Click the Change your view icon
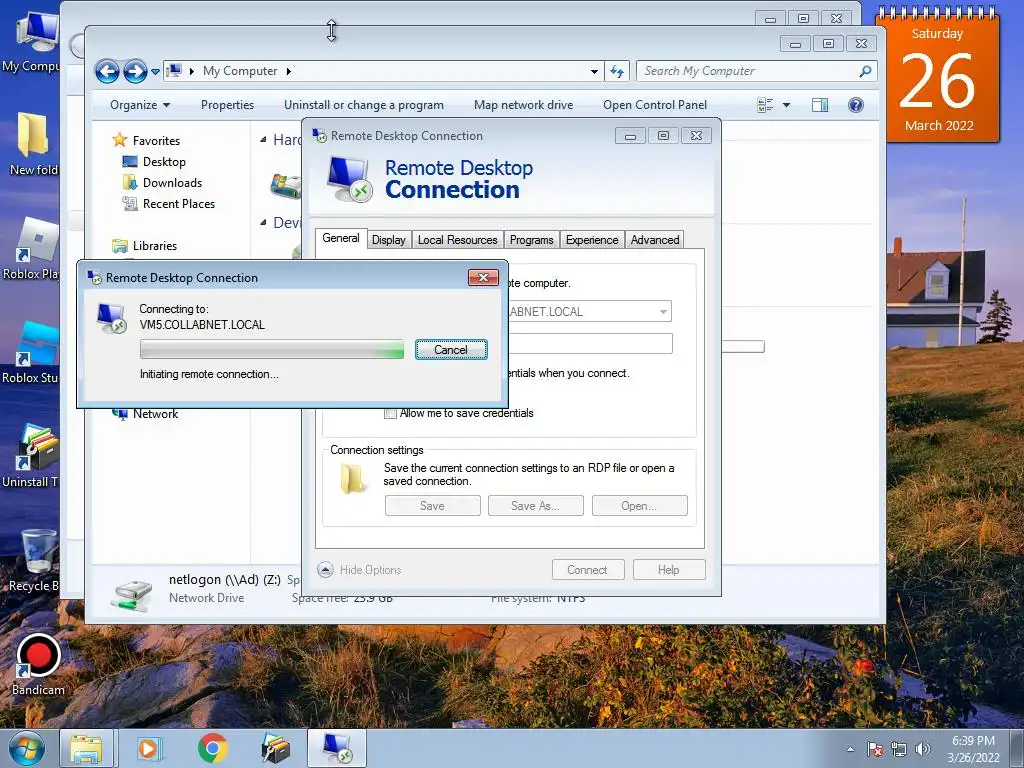The height and width of the screenshot is (768, 1024). point(765,104)
